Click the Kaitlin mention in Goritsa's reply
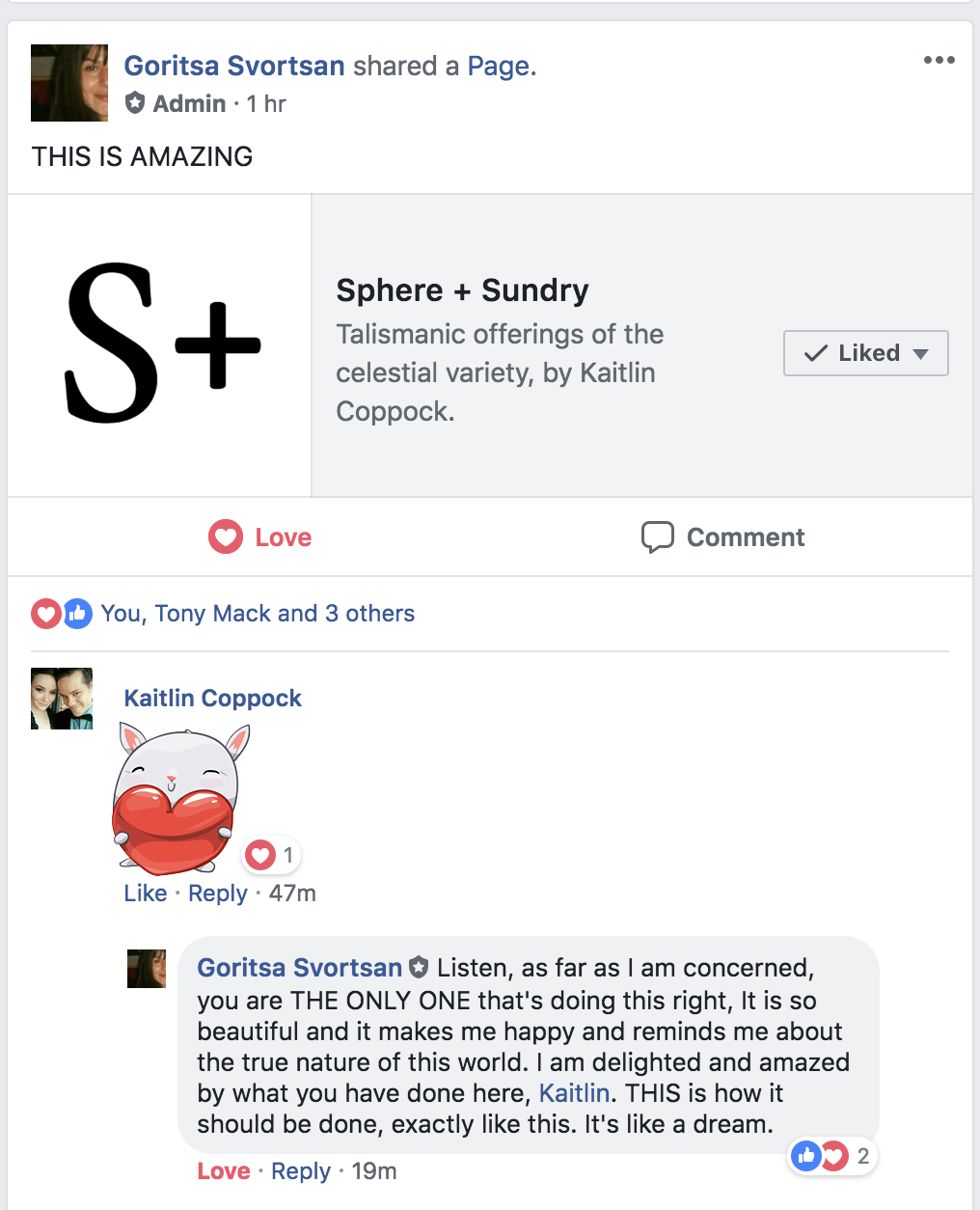 574,1093
